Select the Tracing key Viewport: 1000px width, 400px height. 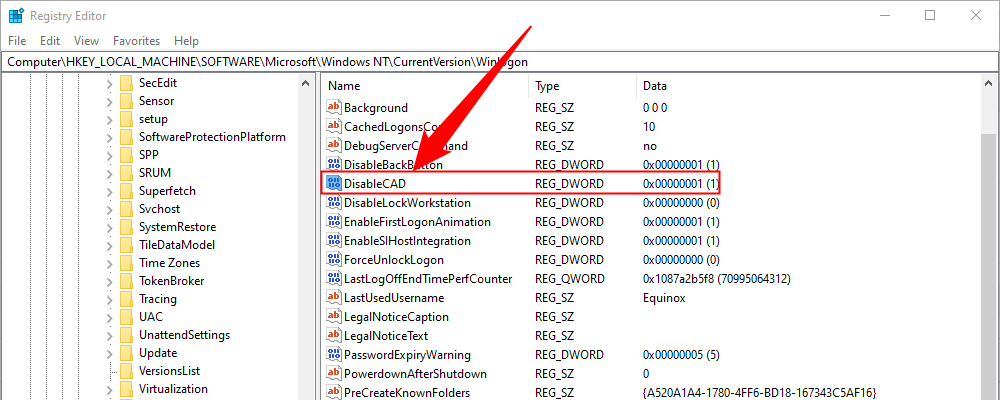click(158, 299)
